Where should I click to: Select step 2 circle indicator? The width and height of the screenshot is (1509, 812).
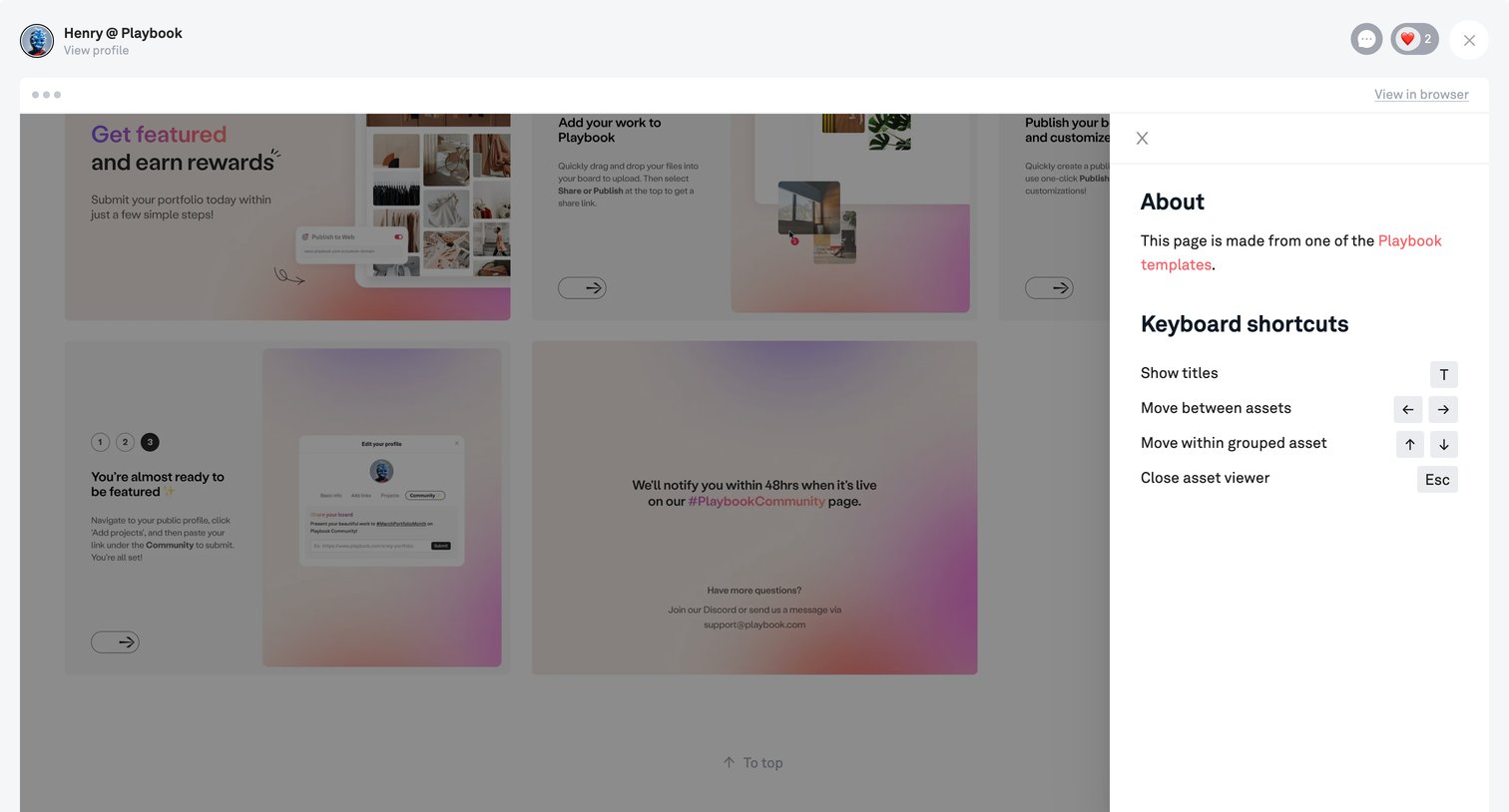(125, 442)
